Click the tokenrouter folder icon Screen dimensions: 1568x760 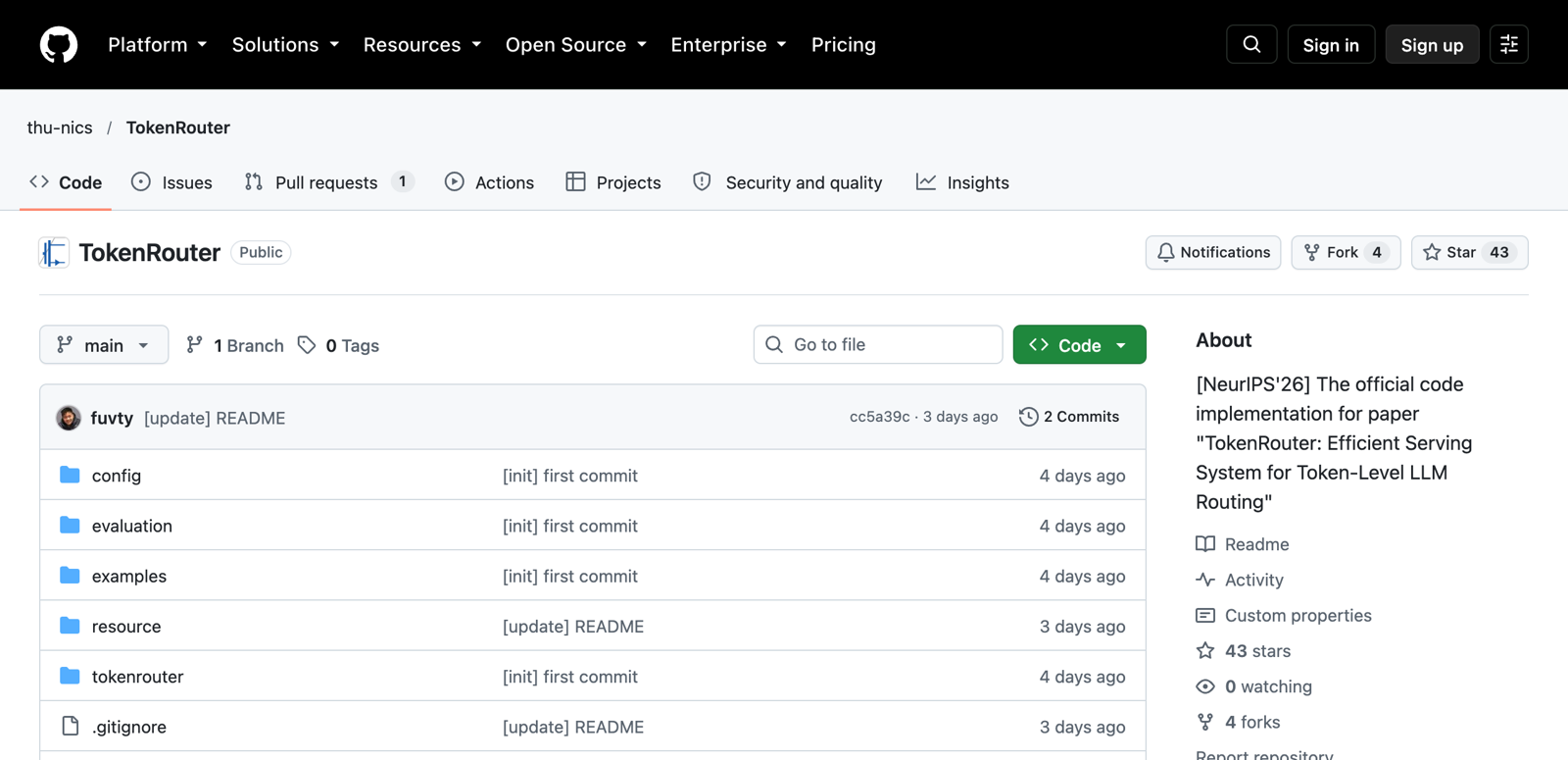coord(70,676)
